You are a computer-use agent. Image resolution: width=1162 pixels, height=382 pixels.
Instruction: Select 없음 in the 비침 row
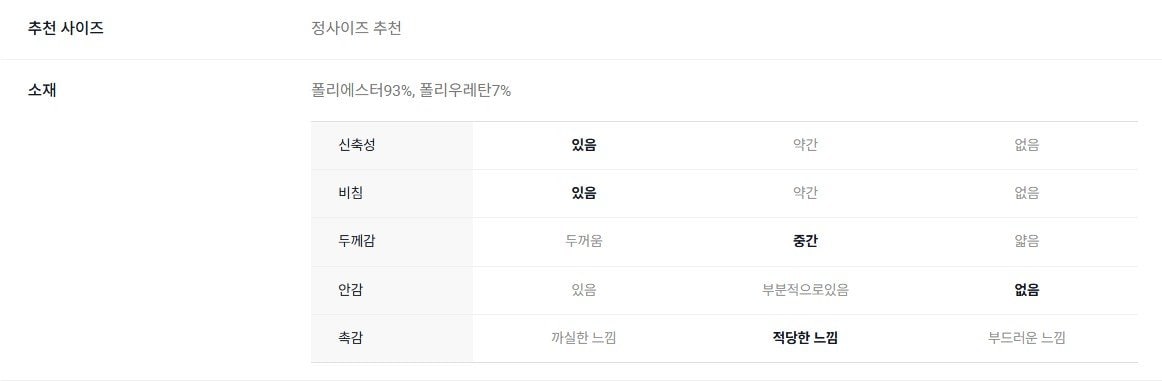[x=1026, y=194]
